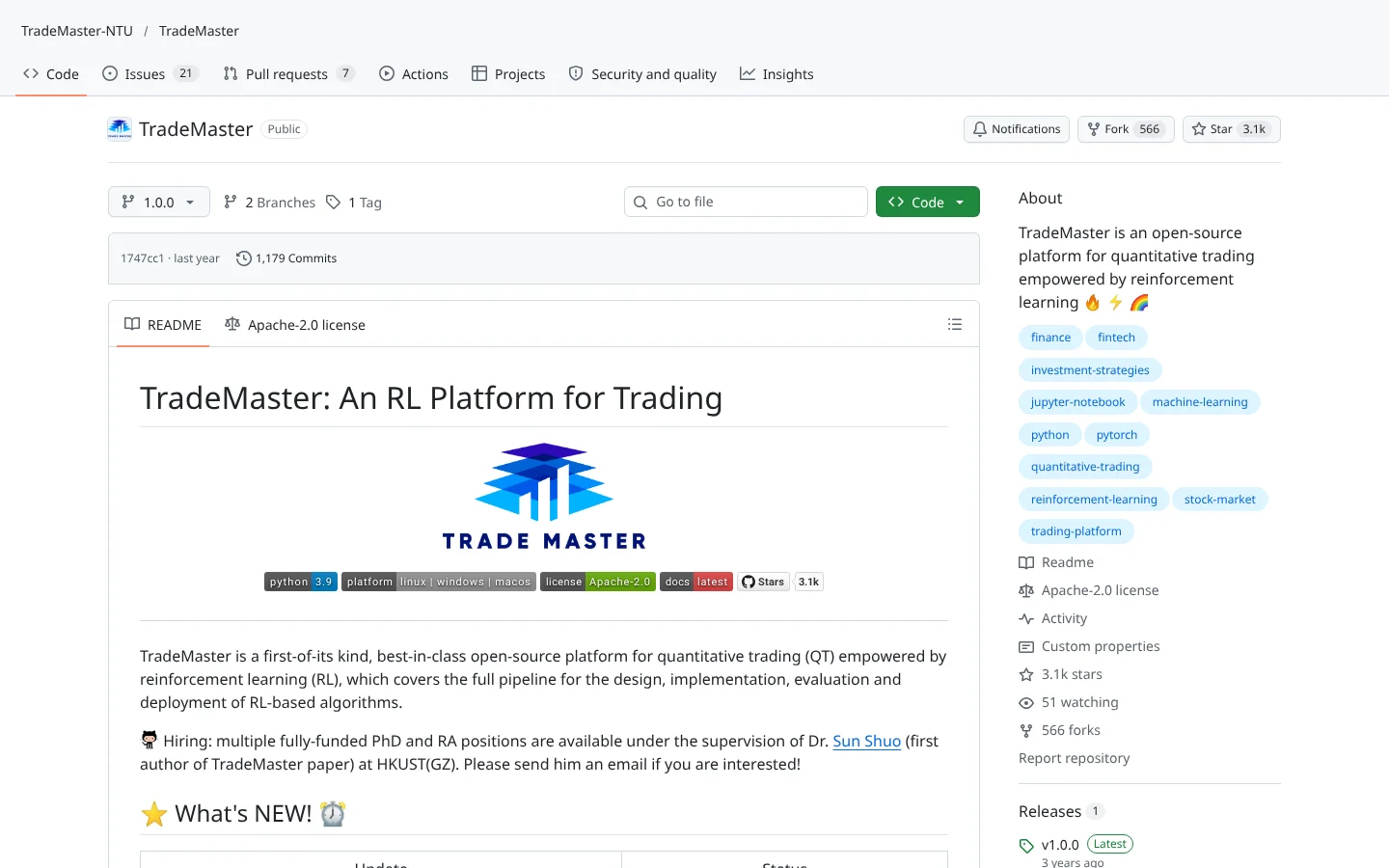Switch to the Pull requests tab
This screenshot has width=1389, height=868.
tap(288, 74)
